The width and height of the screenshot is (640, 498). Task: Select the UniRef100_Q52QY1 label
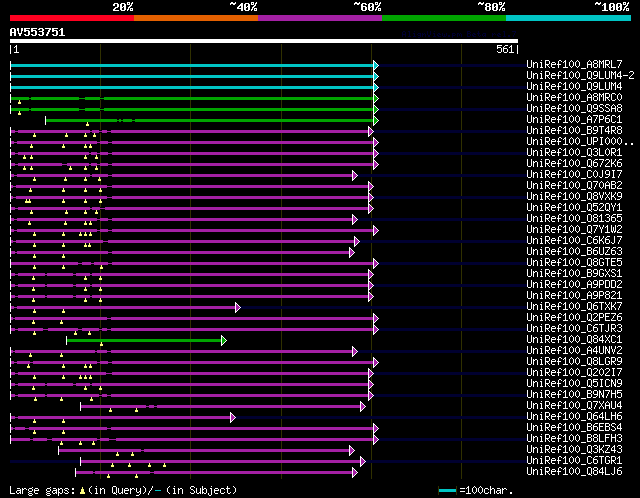coord(574,207)
